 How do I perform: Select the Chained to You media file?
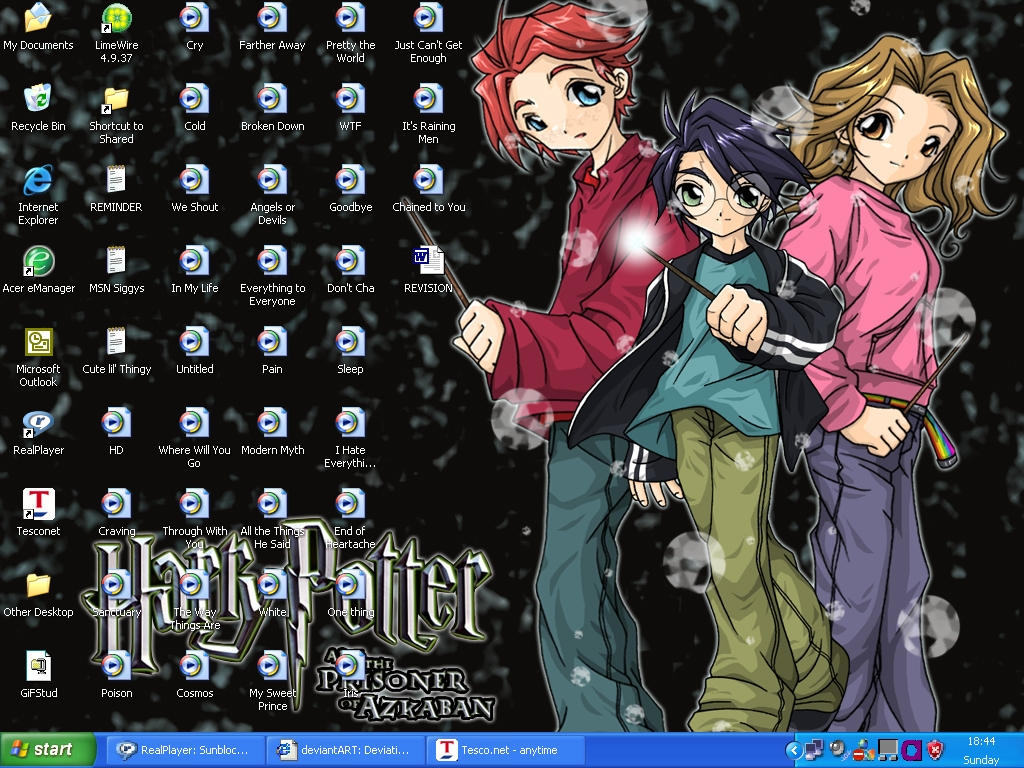pos(428,180)
